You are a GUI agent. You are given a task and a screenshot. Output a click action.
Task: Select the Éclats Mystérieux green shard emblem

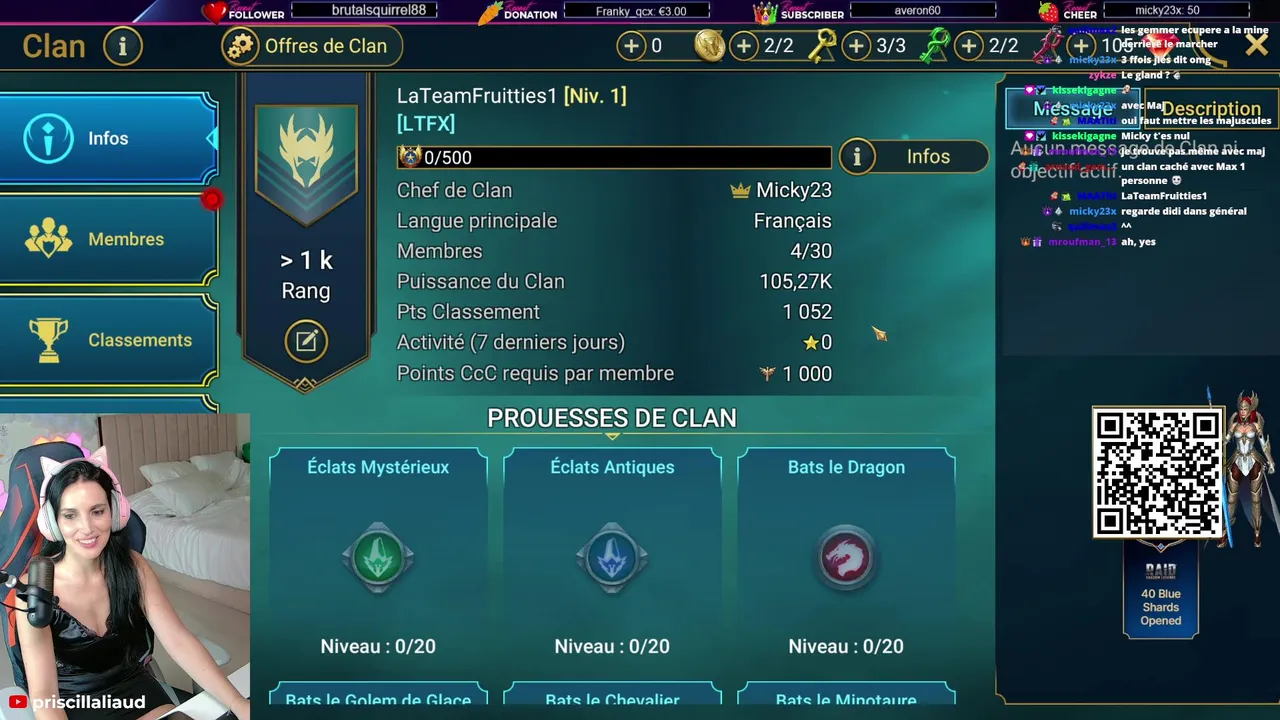pos(378,557)
